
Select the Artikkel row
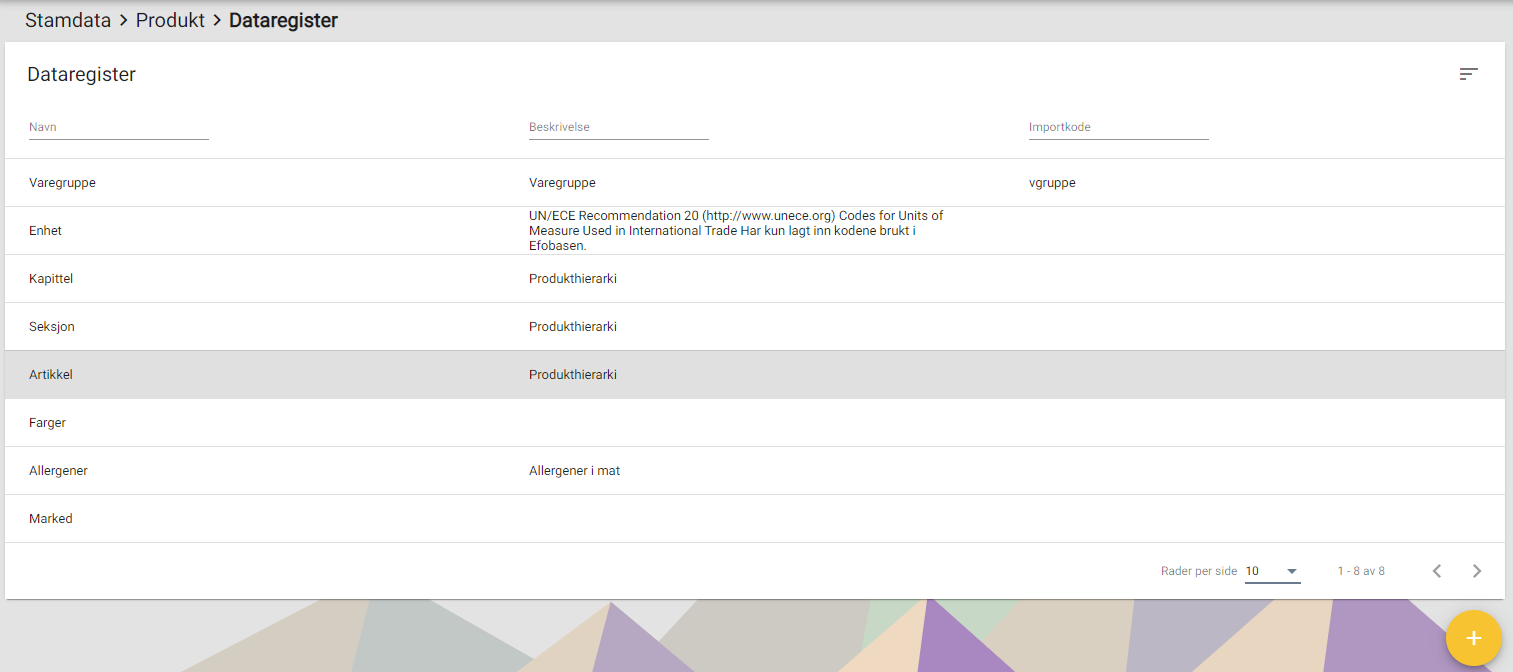pyautogui.click(x=51, y=375)
